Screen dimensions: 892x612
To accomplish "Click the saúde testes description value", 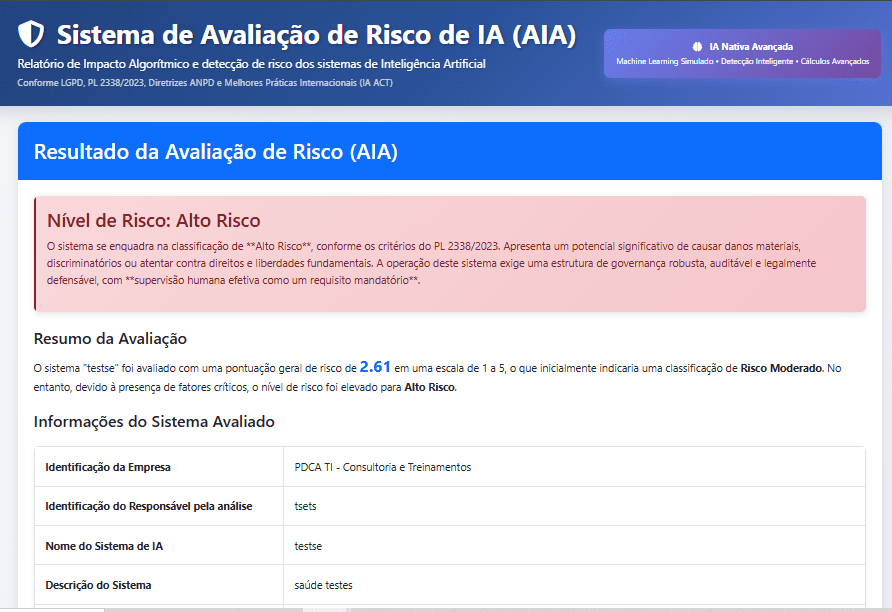I will (x=323, y=585).
